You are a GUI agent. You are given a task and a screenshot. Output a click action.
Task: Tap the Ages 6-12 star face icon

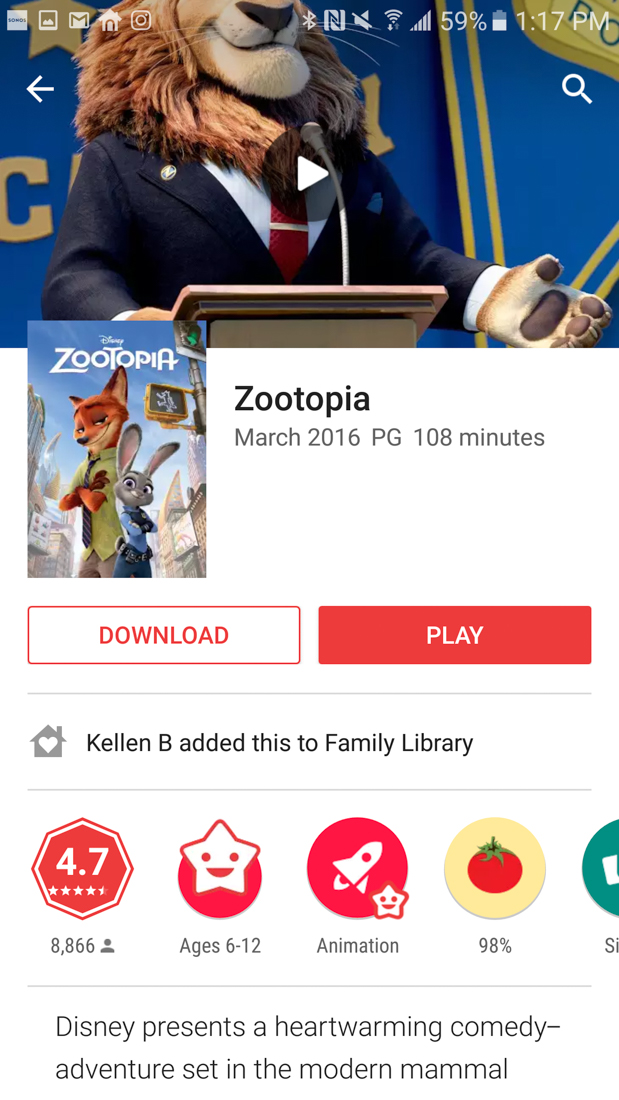click(220, 868)
